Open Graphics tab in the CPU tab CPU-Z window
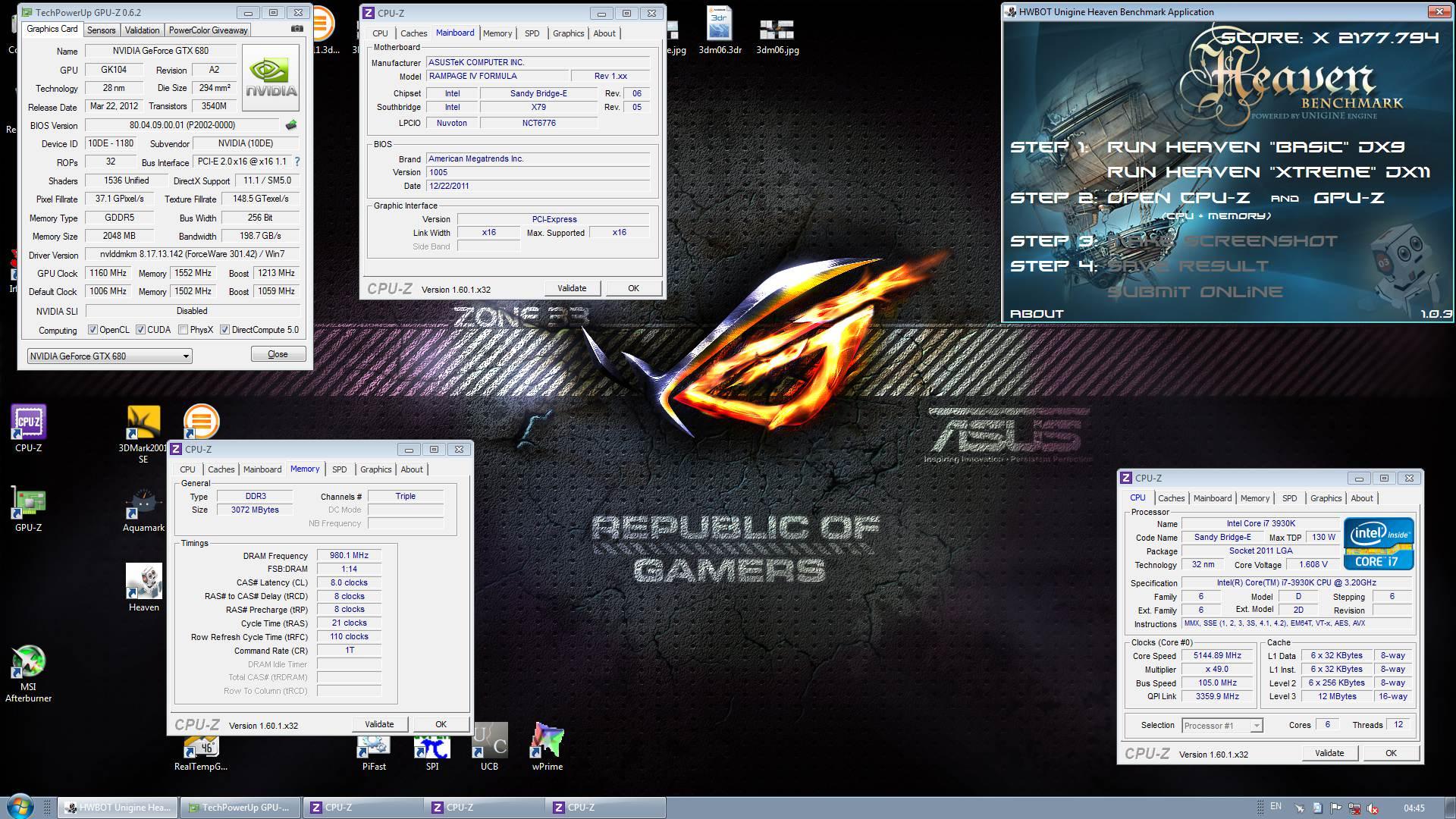Viewport: 1456px width, 819px height. pos(1326,498)
